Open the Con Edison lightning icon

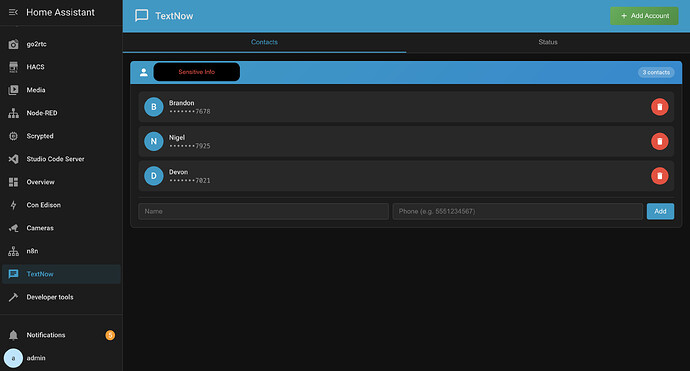click(14, 205)
